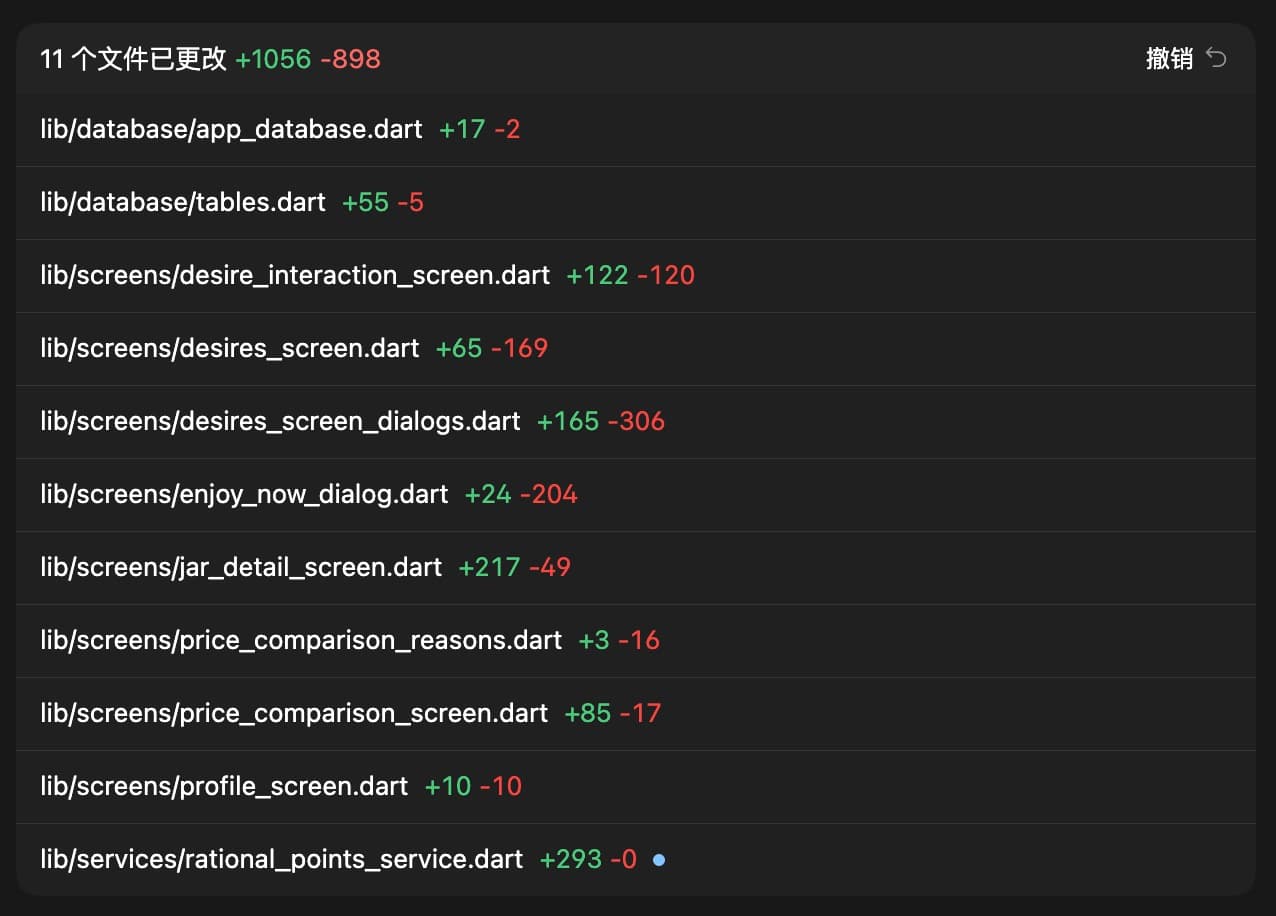This screenshot has height=916, width=1276.
Task: Click the blue dot beside rational_points_service.dart
Action: coord(658,859)
